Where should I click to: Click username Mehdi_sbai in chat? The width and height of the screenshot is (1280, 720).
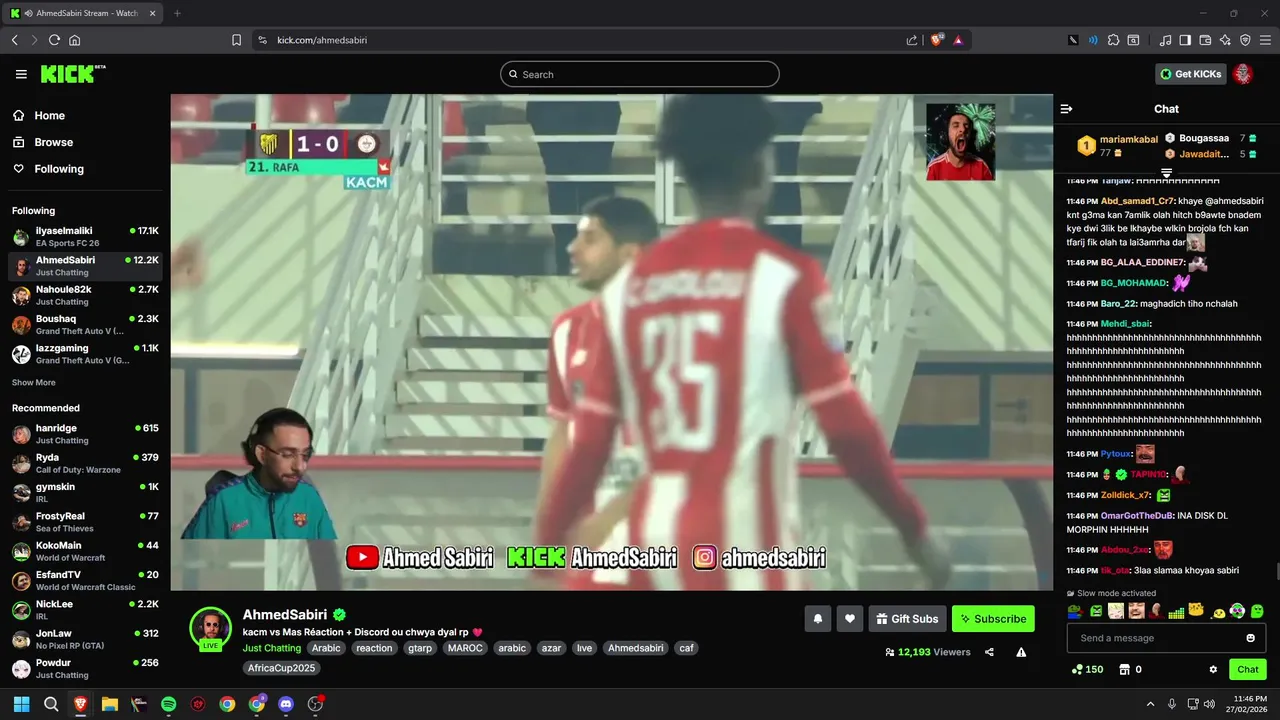[1125, 324]
